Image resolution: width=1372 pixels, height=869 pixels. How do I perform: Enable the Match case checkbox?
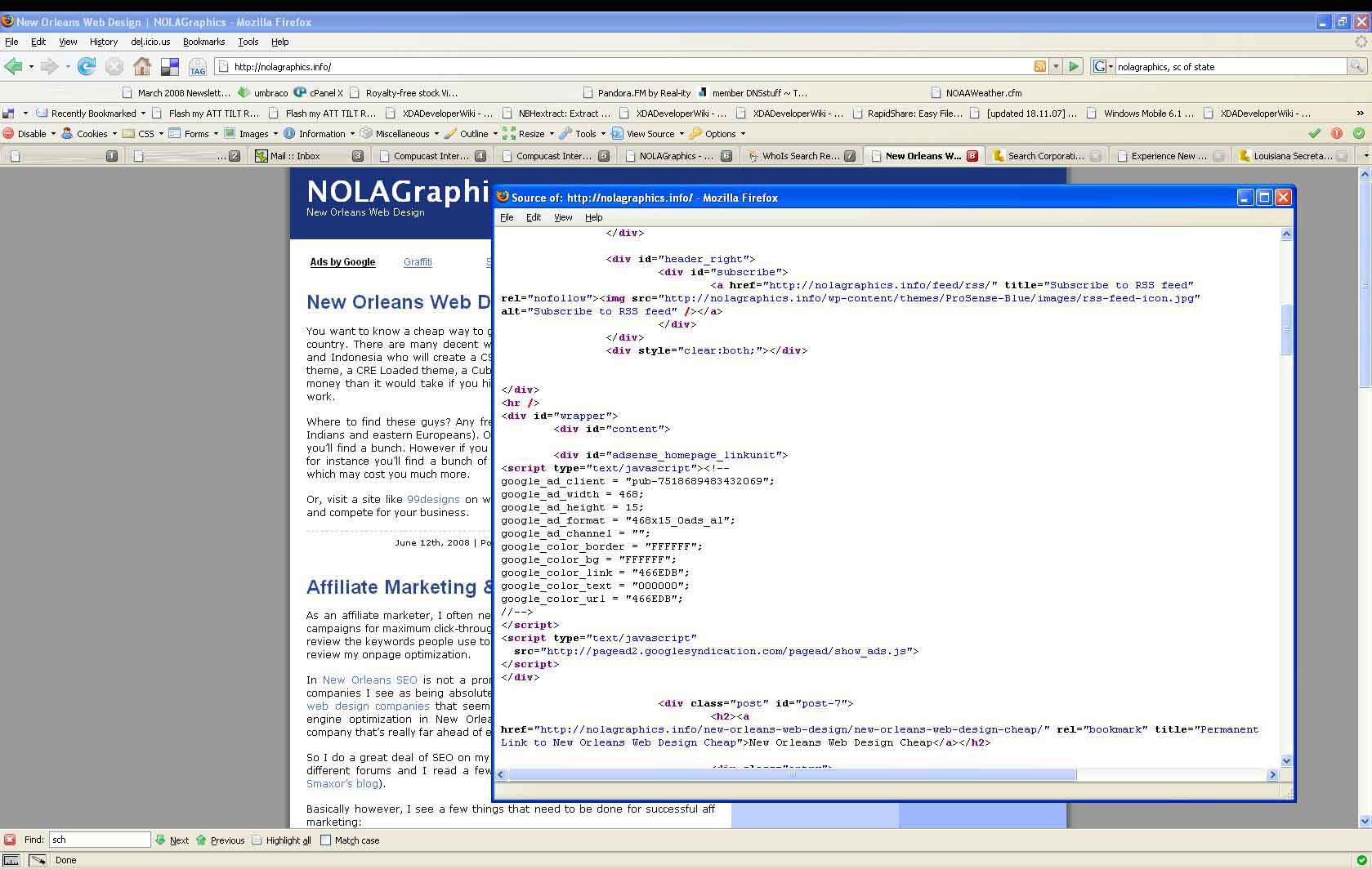326,840
